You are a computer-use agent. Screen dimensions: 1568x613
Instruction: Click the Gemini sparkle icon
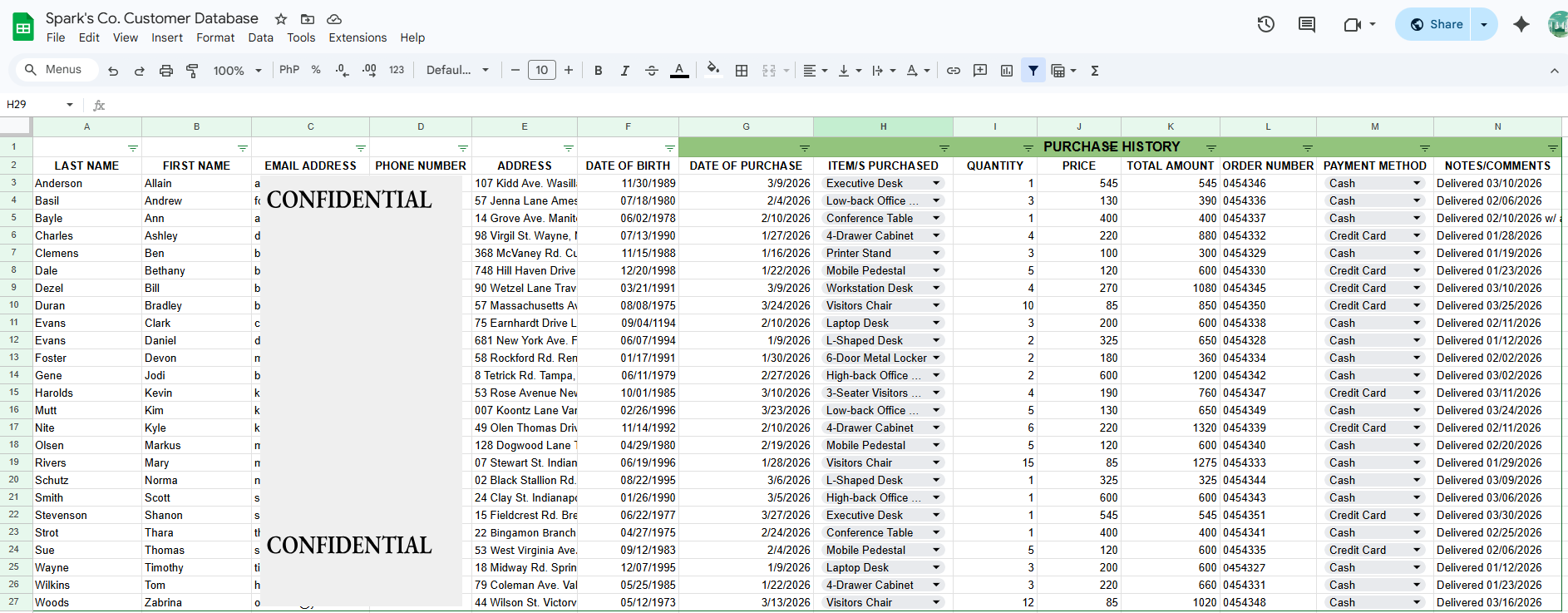[x=1521, y=24]
